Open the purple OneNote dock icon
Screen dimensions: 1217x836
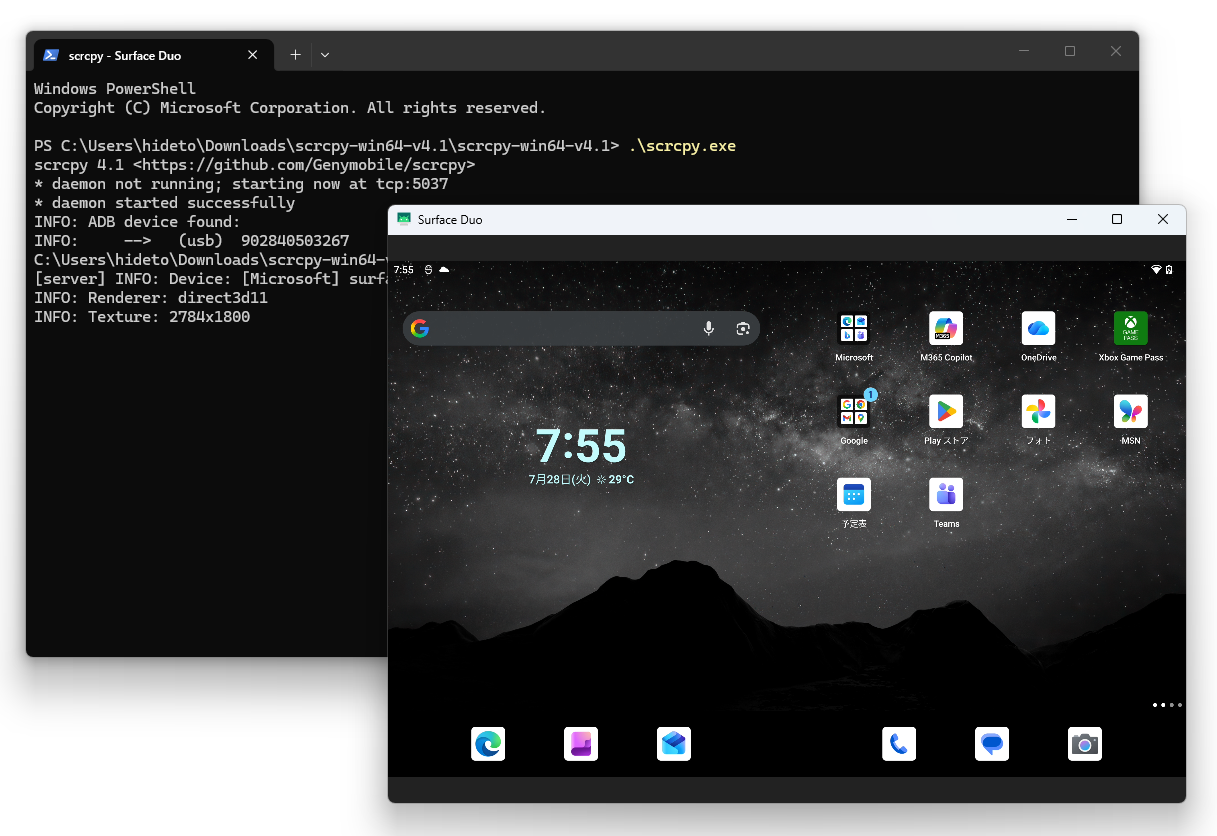tap(581, 744)
